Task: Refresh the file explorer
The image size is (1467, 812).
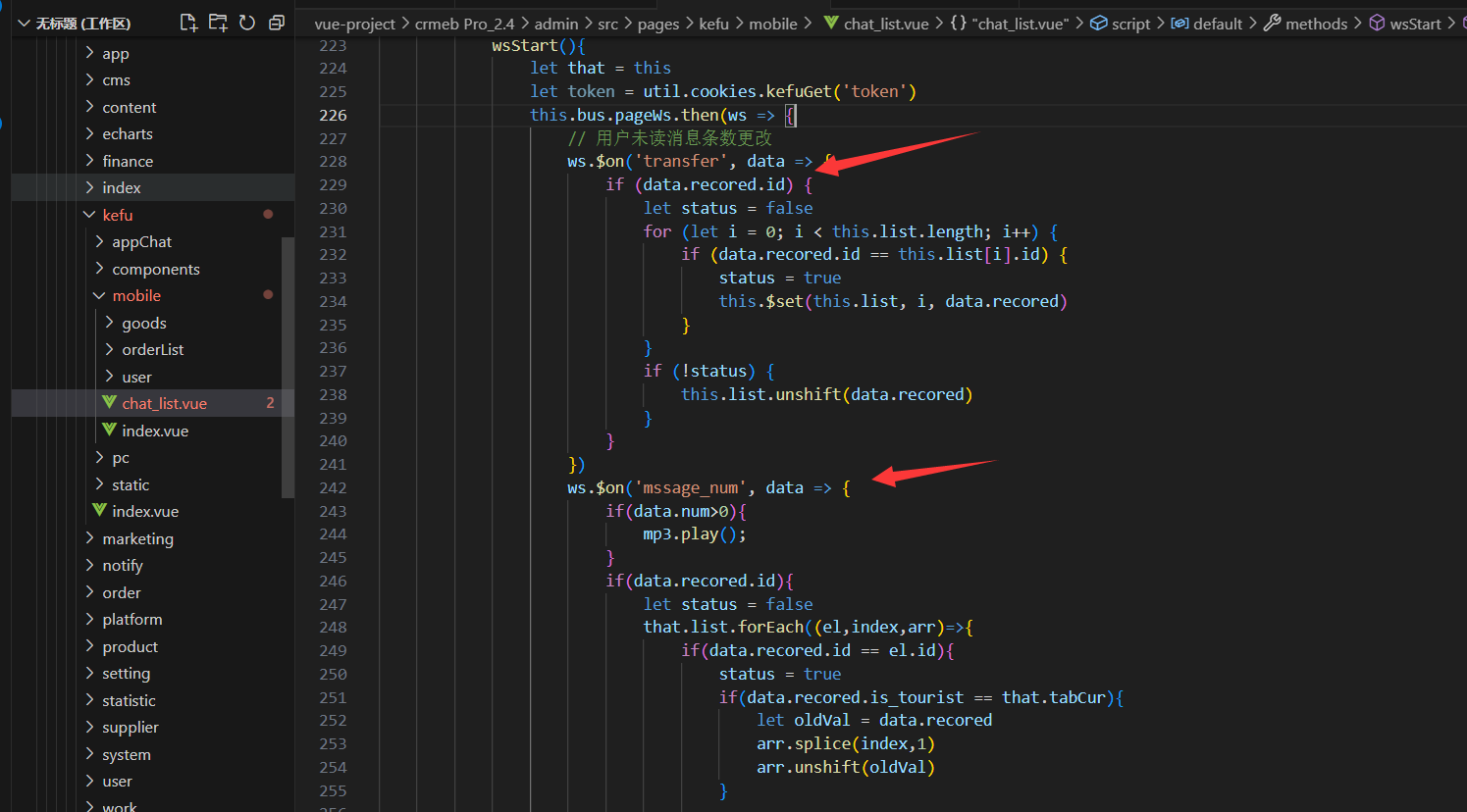Action: coord(247,23)
